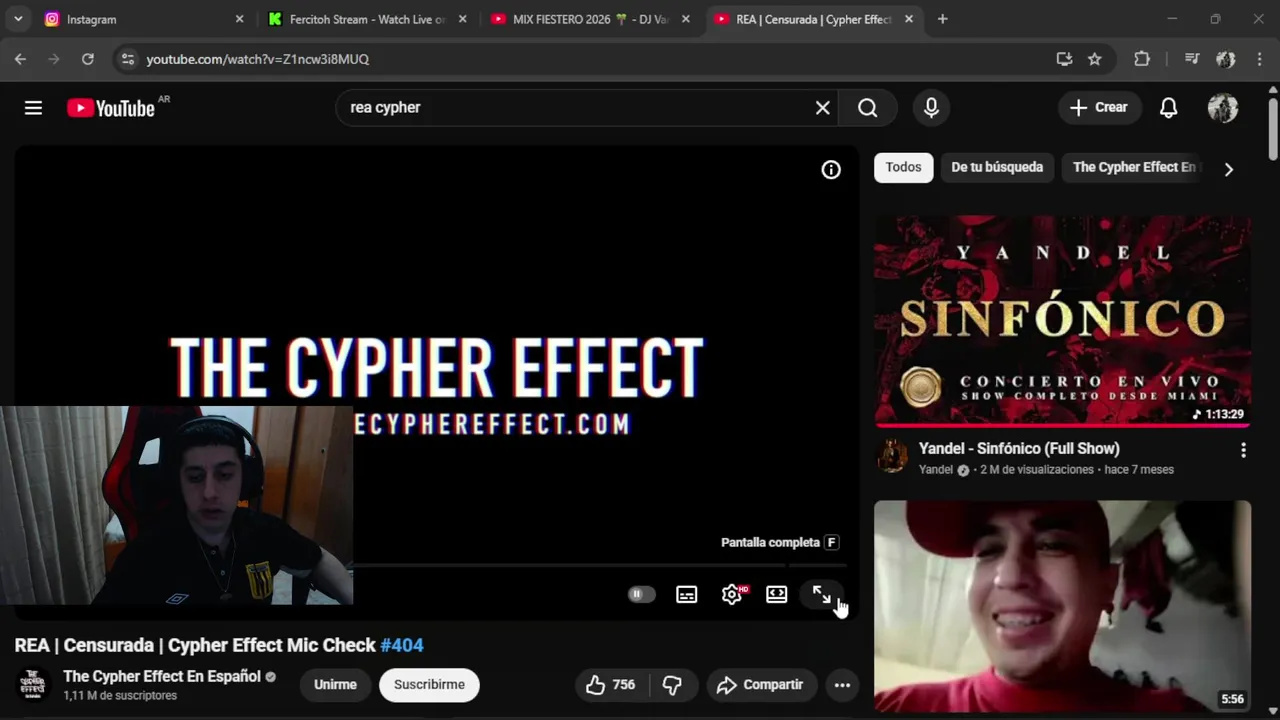Toggle autoplay switch in the player

pyautogui.click(x=641, y=594)
